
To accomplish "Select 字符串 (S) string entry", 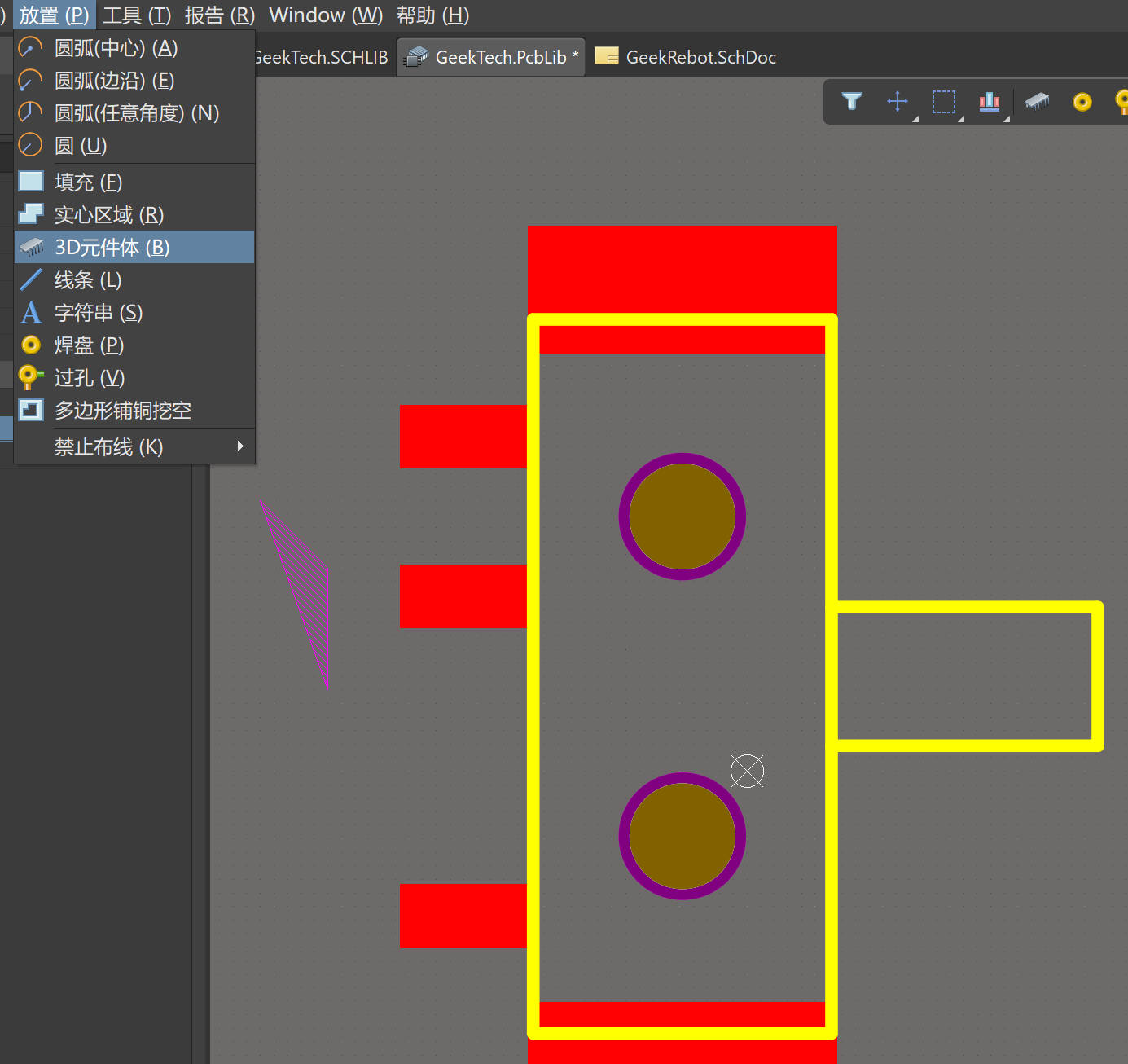I will 98,313.
